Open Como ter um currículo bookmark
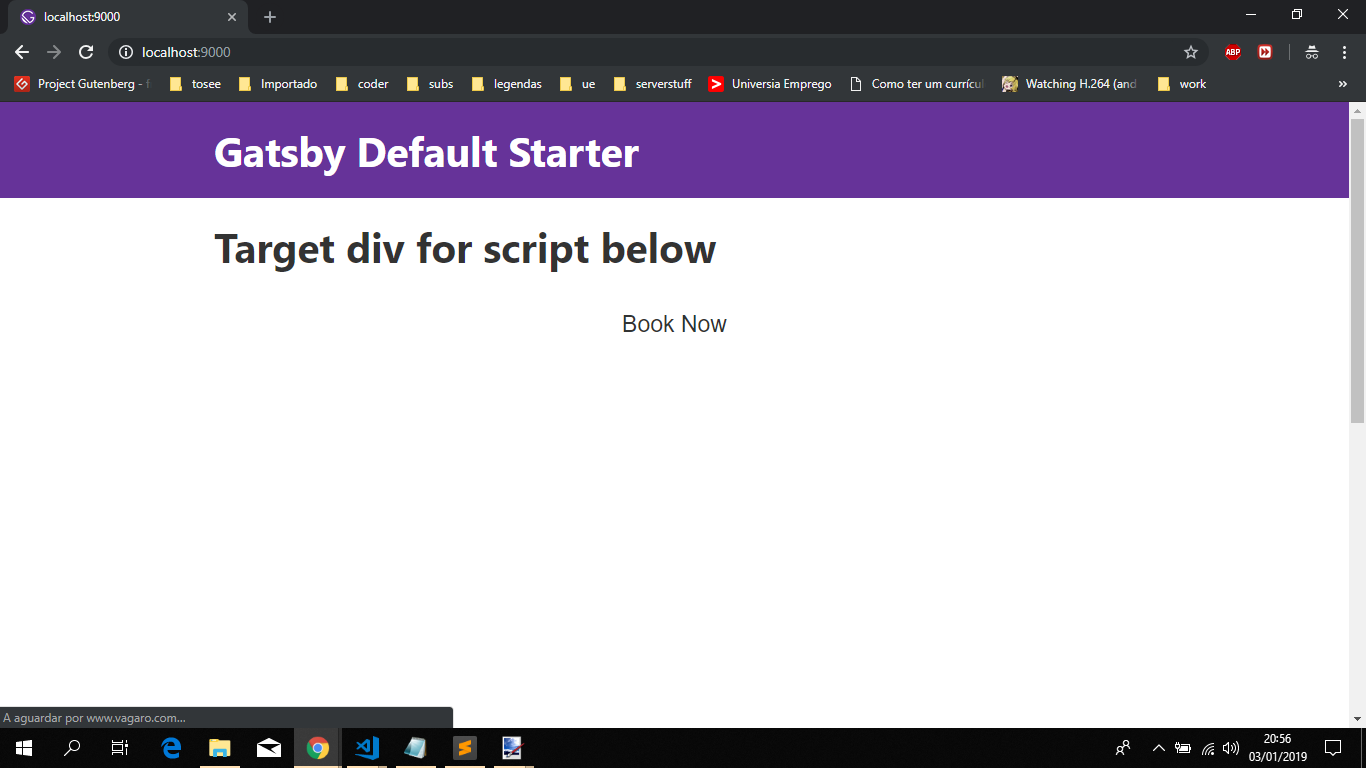 click(916, 84)
